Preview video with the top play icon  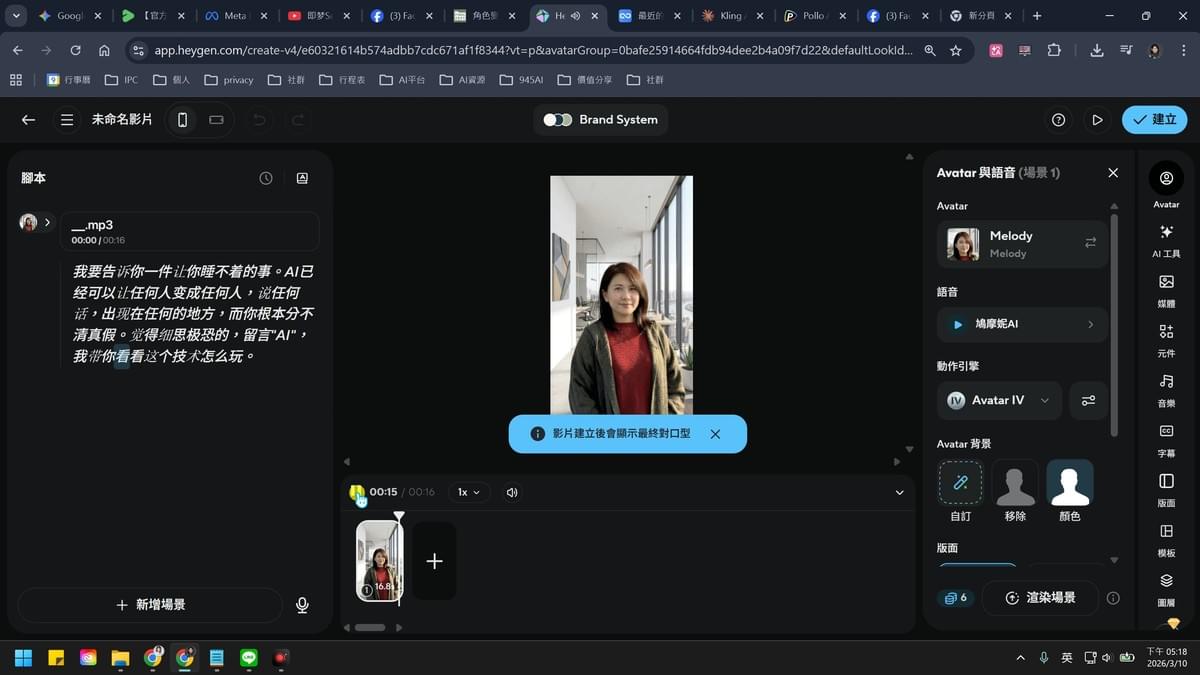pos(1097,120)
